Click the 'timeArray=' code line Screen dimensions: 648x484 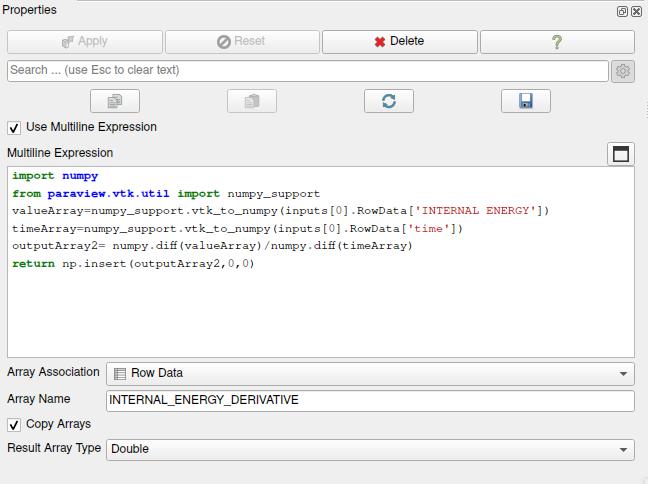click(x=237, y=229)
